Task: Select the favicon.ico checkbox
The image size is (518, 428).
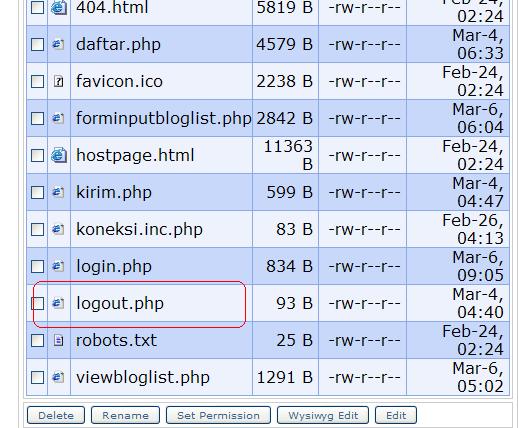Action: pyautogui.click(x=37, y=81)
